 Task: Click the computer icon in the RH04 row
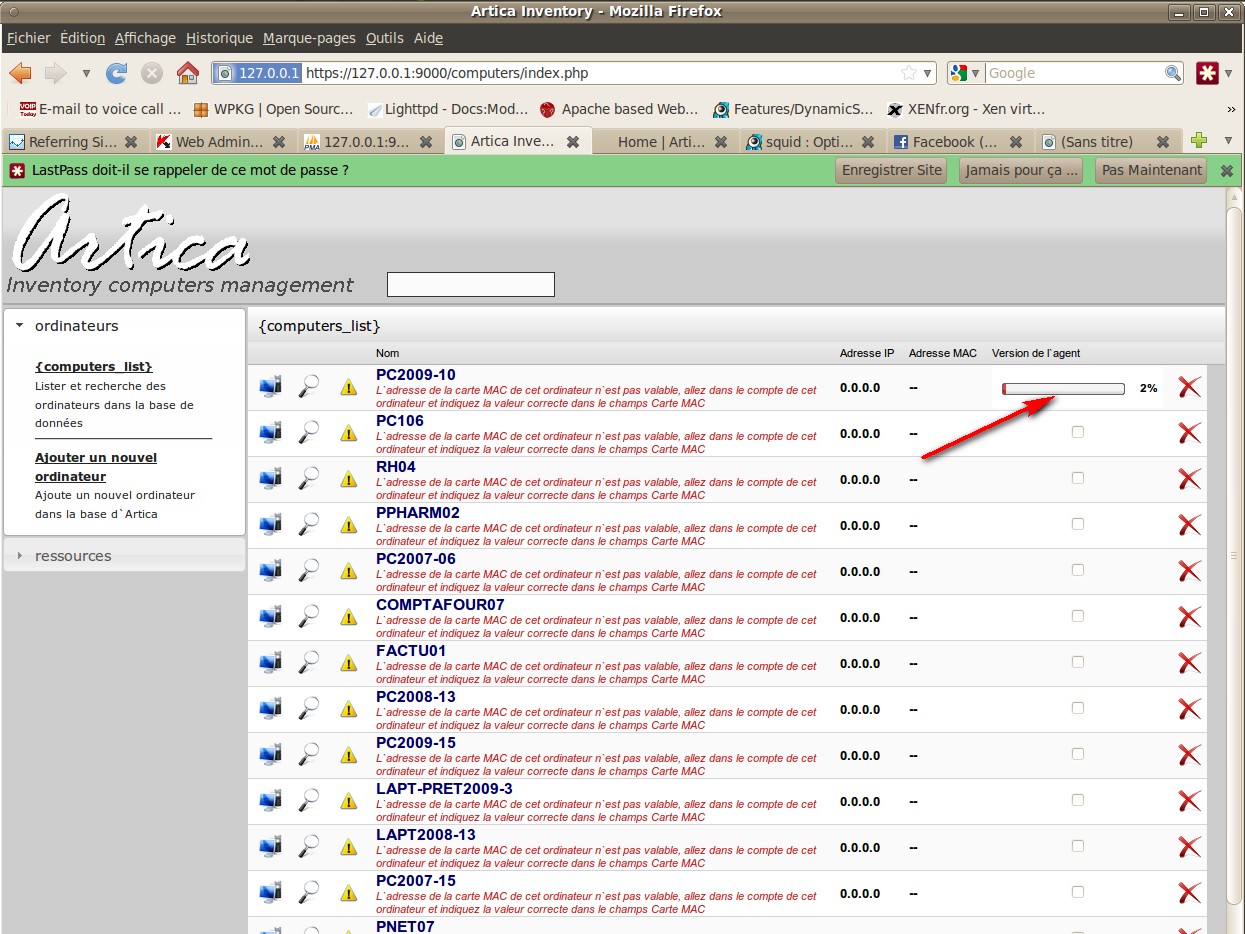point(270,479)
